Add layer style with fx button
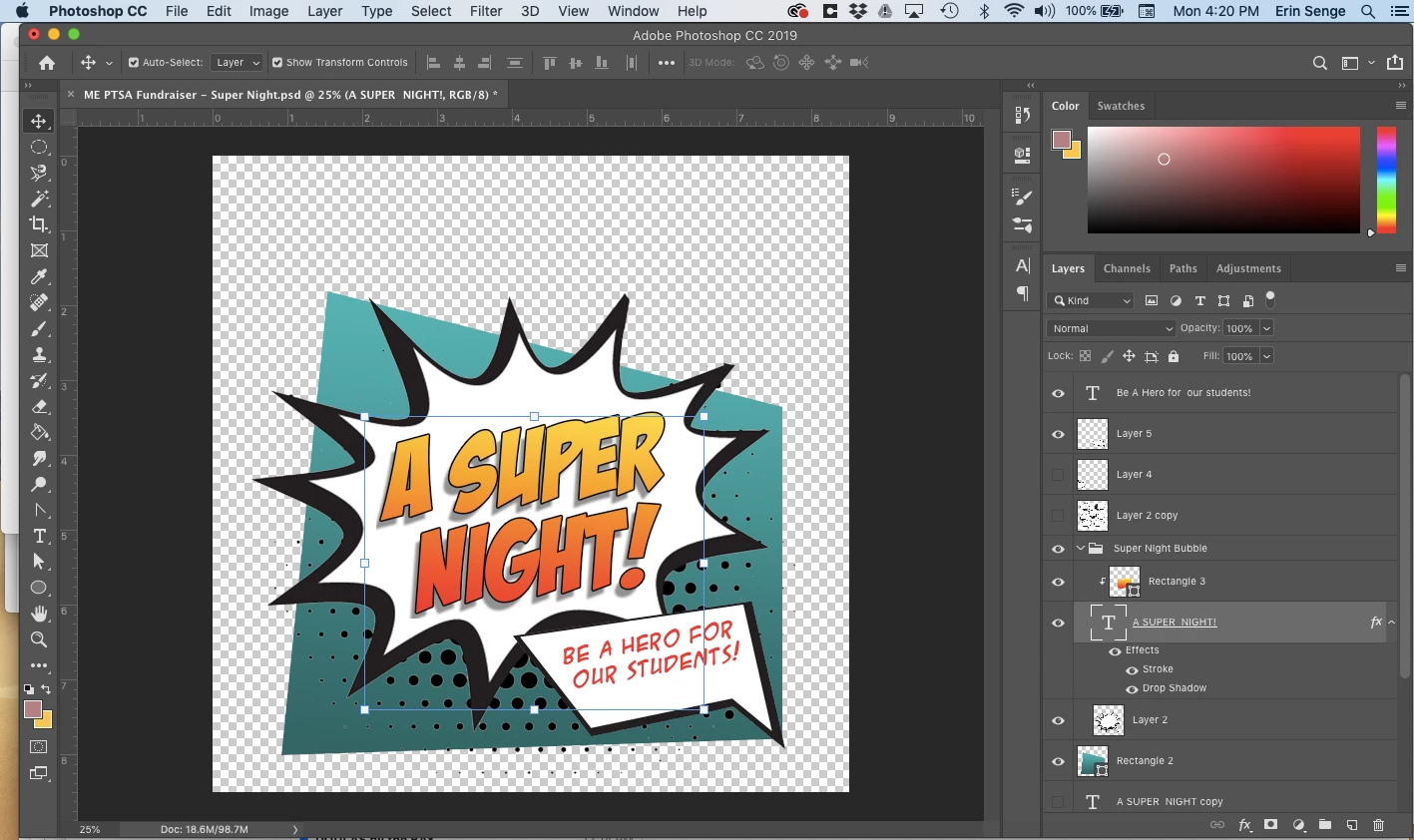1414x840 pixels. [x=1244, y=825]
